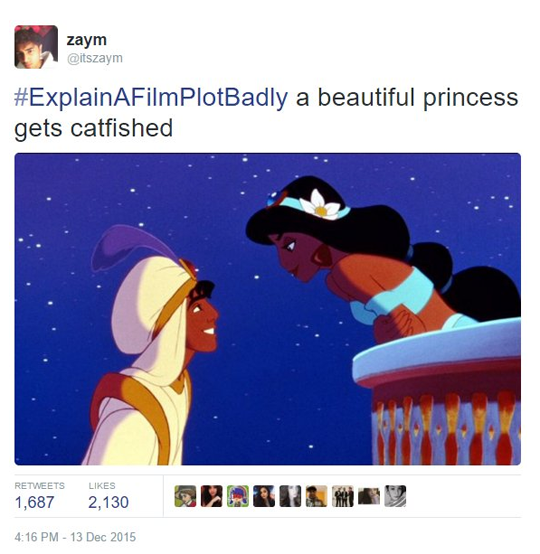This screenshot has width=540, height=554.
Task: Open last liker avatar, black-and-white portrait
Action: (395, 496)
